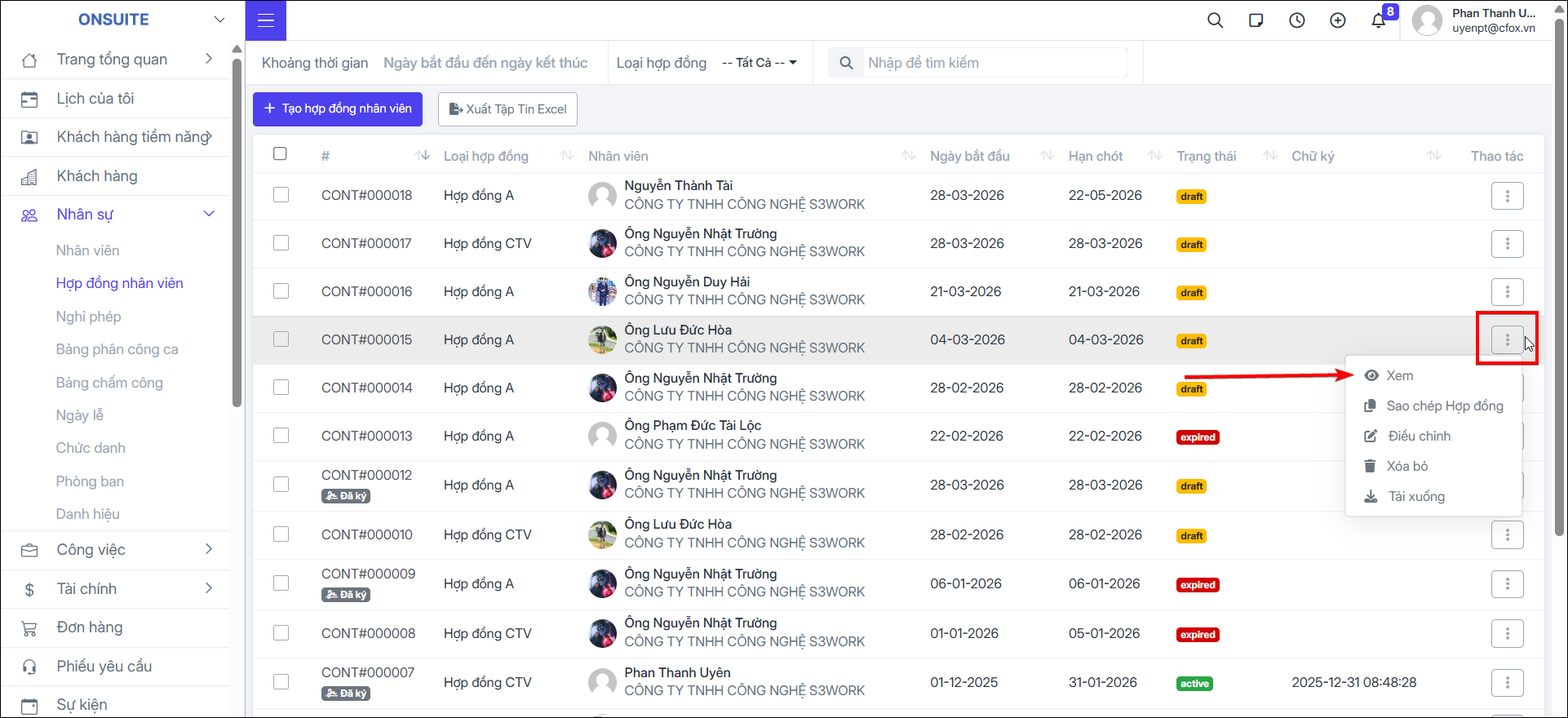Check the row box for CONT#000013

pyautogui.click(x=281, y=436)
